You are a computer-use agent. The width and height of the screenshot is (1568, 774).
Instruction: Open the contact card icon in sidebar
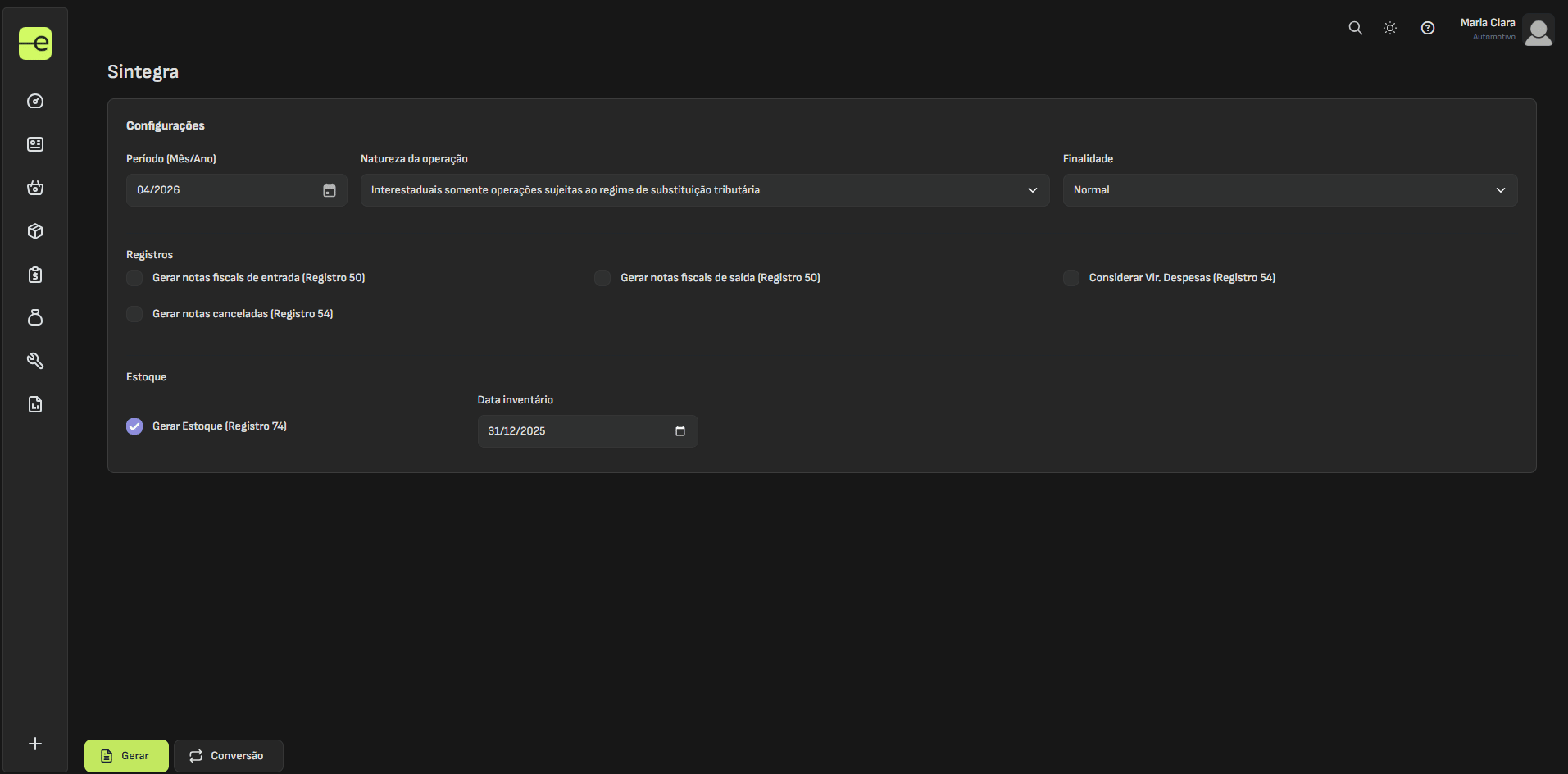coord(35,144)
